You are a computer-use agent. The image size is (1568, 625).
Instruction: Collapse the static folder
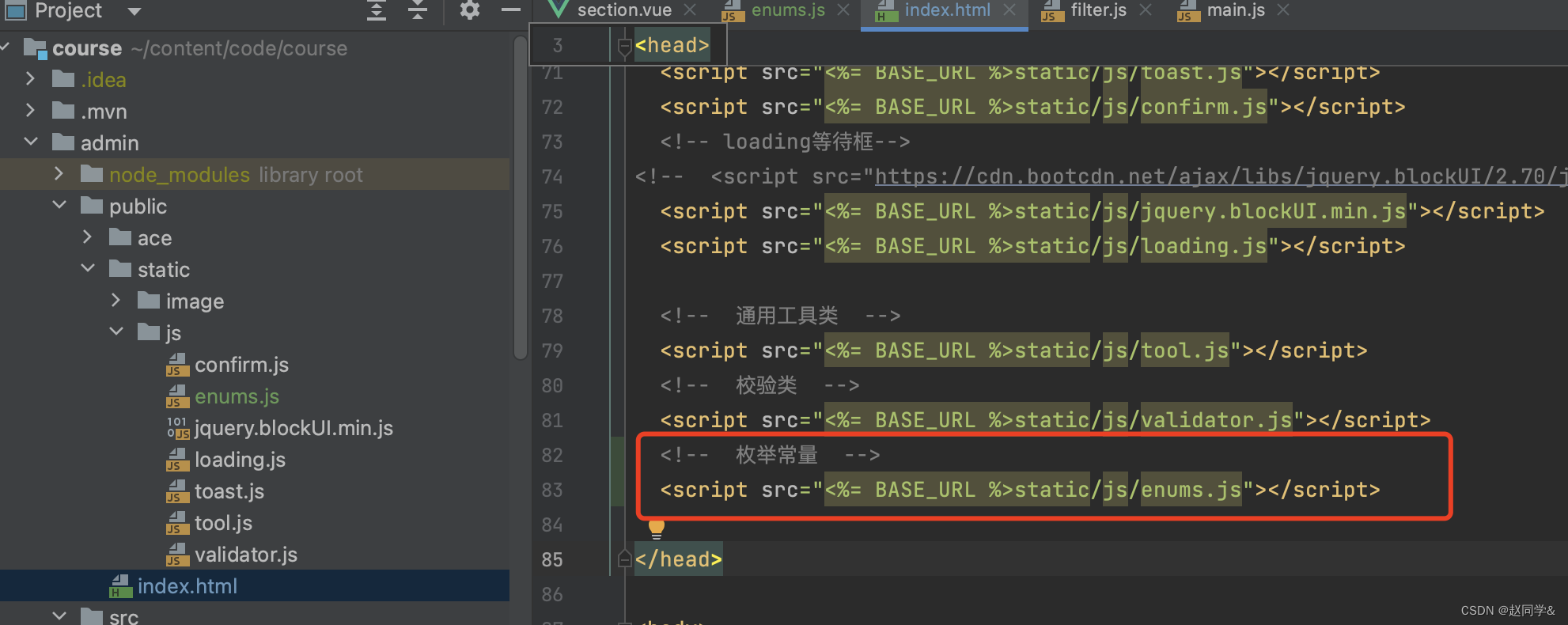coord(88,268)
